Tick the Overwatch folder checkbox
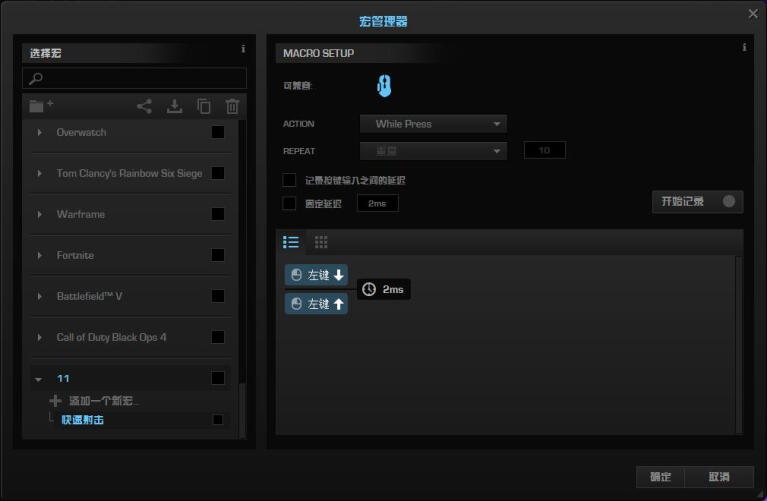 [217, 132]
